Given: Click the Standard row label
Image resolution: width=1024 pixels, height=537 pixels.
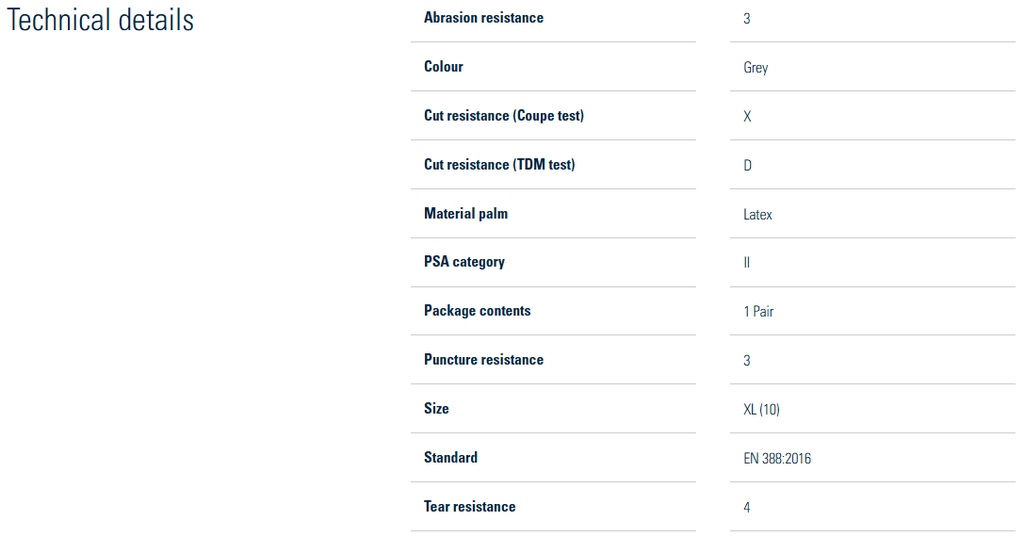Looking at the screenshot, I should (451, 457).
